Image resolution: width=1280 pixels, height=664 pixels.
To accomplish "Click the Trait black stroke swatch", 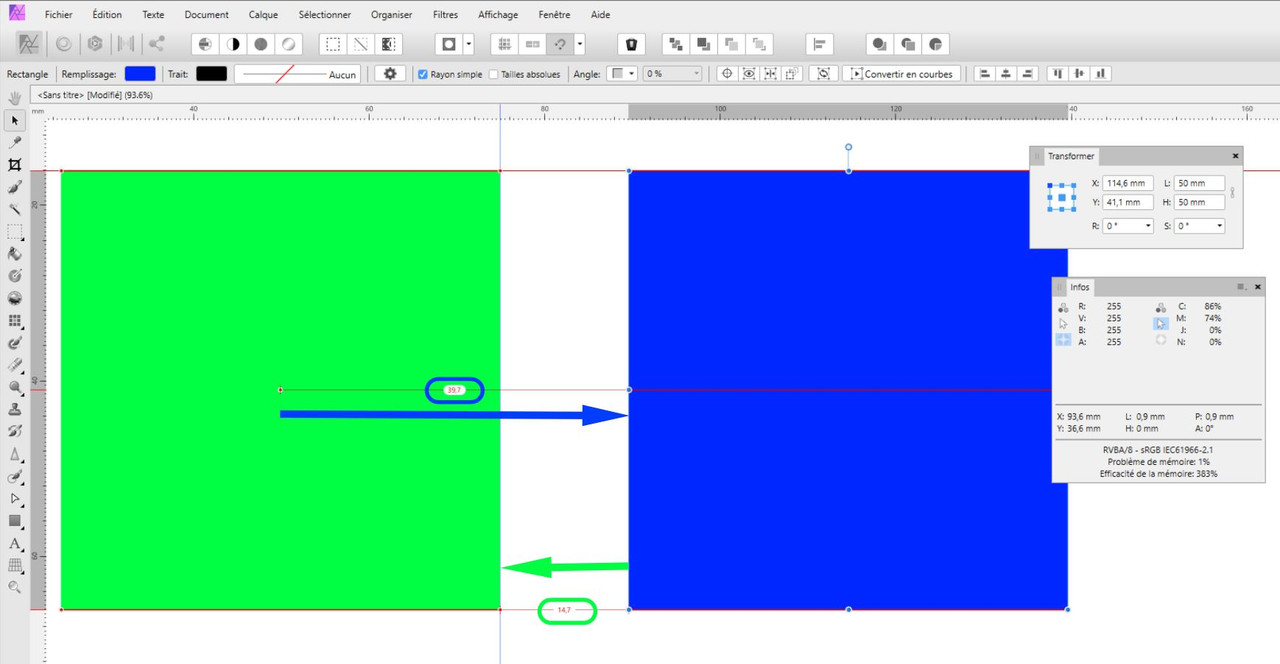I will coord(211,74).
